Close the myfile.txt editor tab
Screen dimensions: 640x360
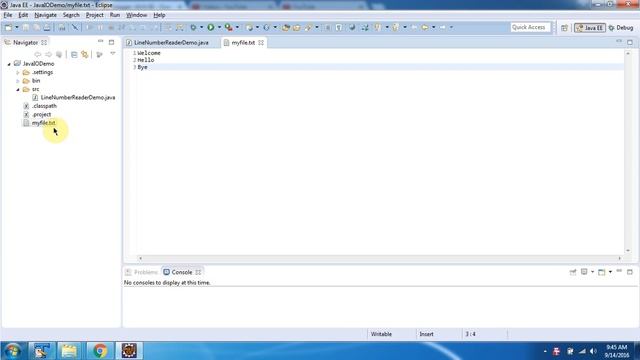(x=261, y=43)
